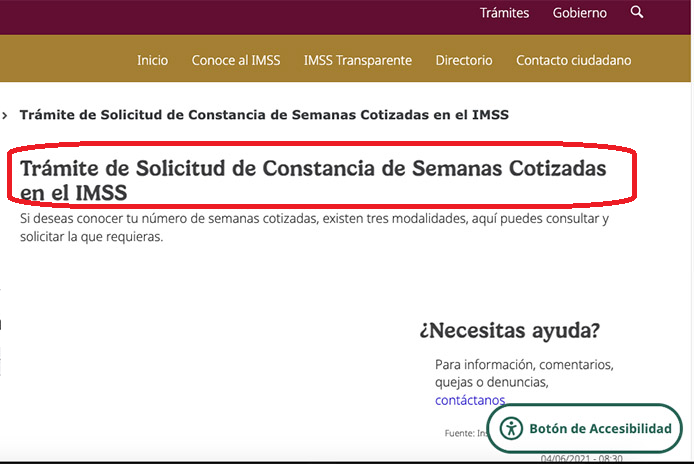This screenshot has height=464, width=694.
Task: Click the date stamp 04/06/2021
Action: click(x=582, y=458)
